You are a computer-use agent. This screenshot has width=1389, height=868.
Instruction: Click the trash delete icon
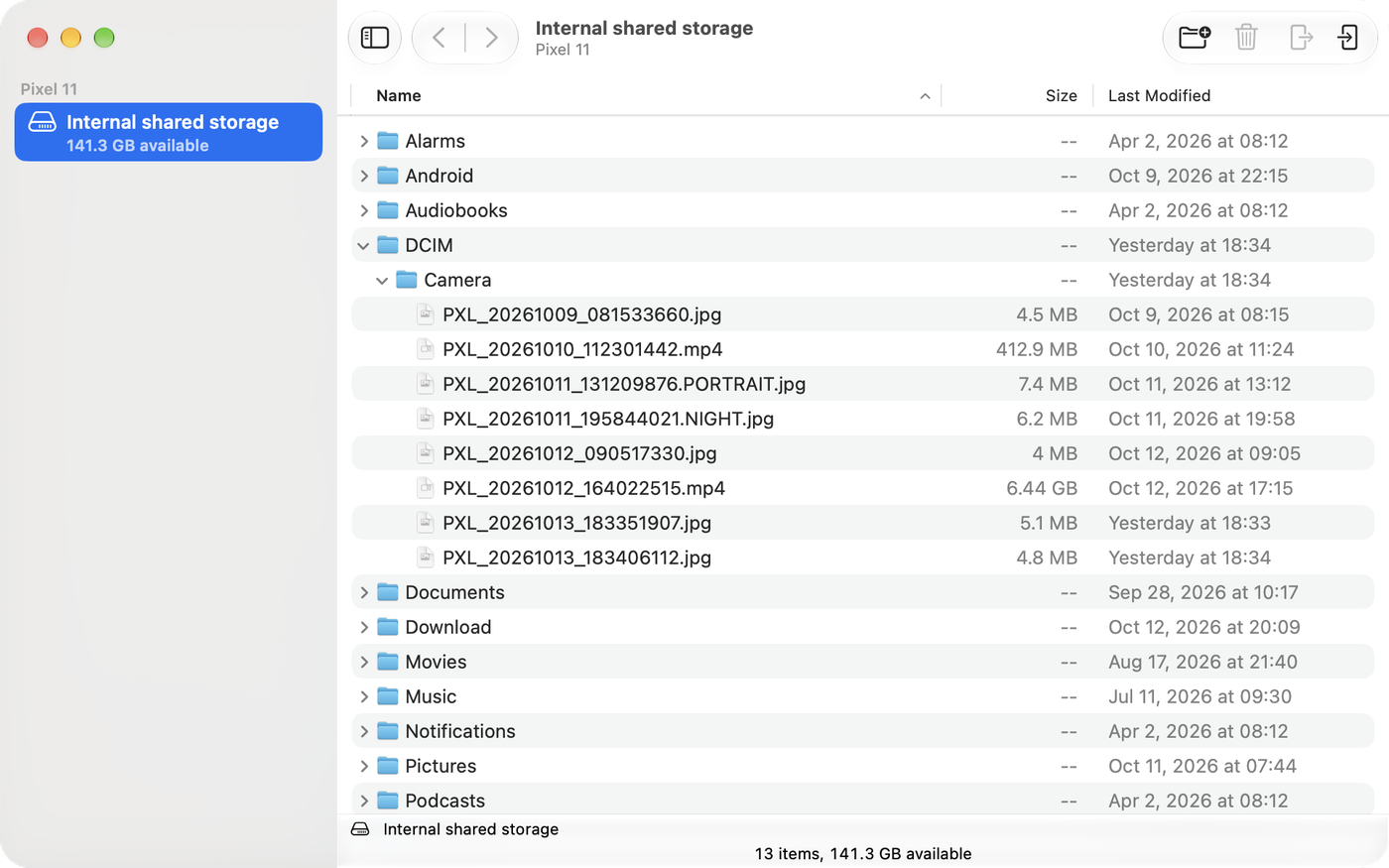pyautogui.click(x=1246, y=38)
